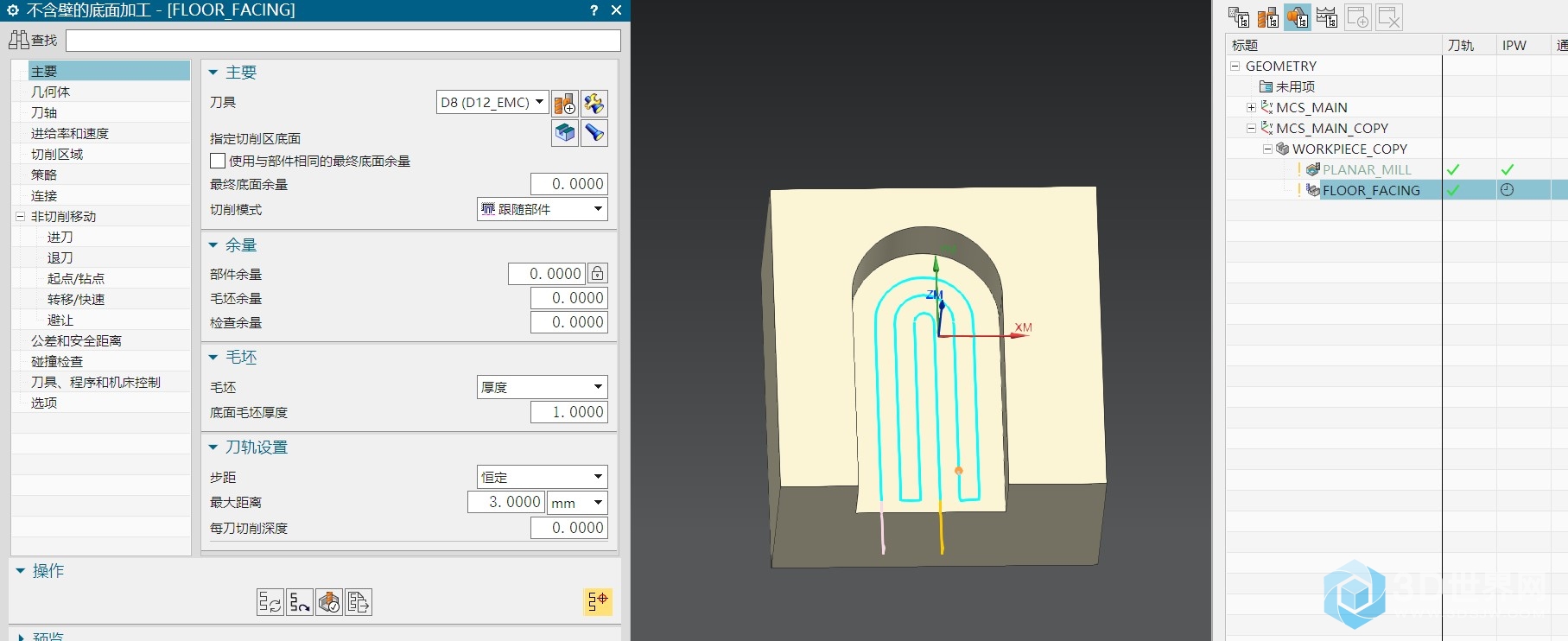Open the 毛坯 厚度 dropdown
This screenshot has width=1568, height=641.
543,387
